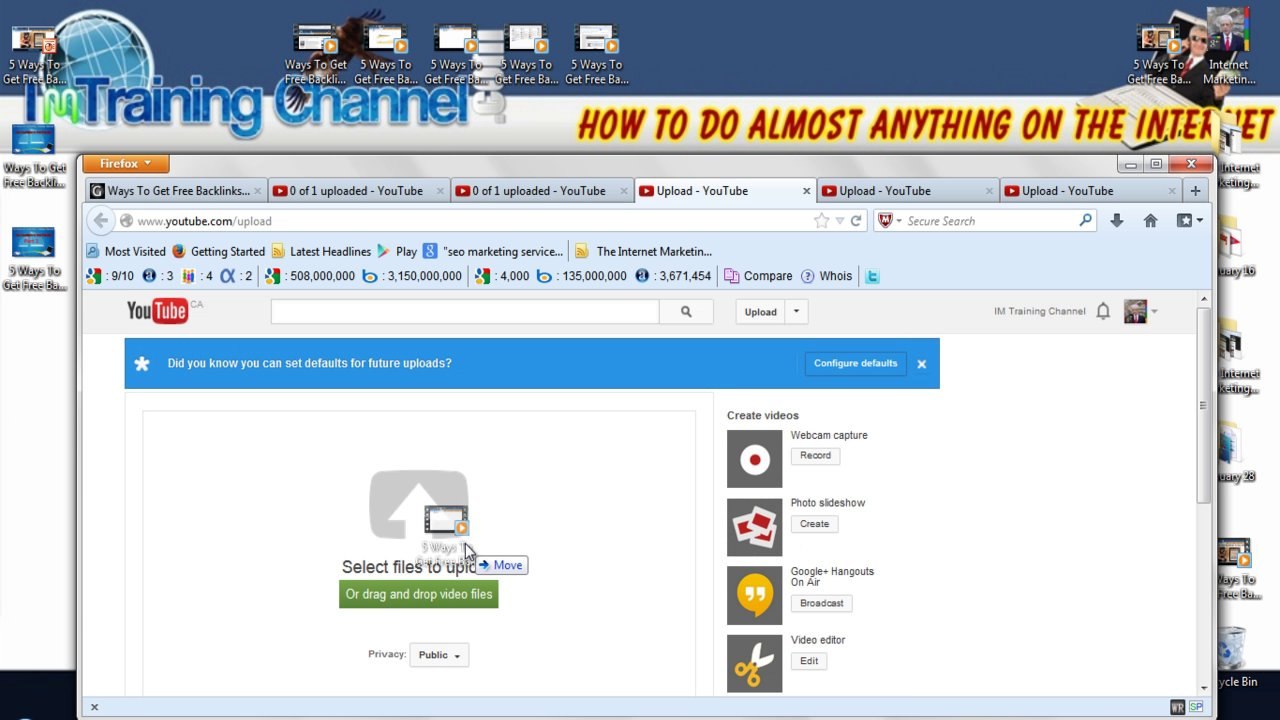Click the Google 508,000,000 results indicator
The height and width of the screenshot is (720, 1280).
point(310,276)
